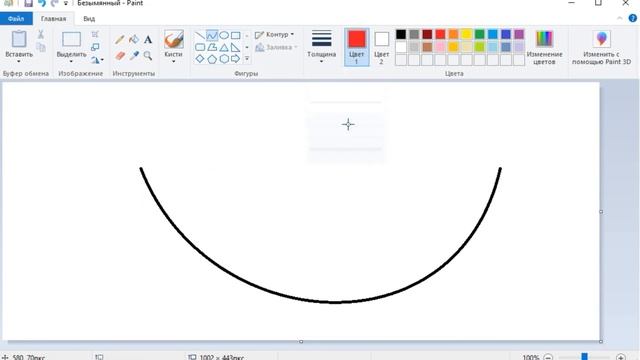Select the Polygon shape
The image size is (640, 360).
[212, 47]
